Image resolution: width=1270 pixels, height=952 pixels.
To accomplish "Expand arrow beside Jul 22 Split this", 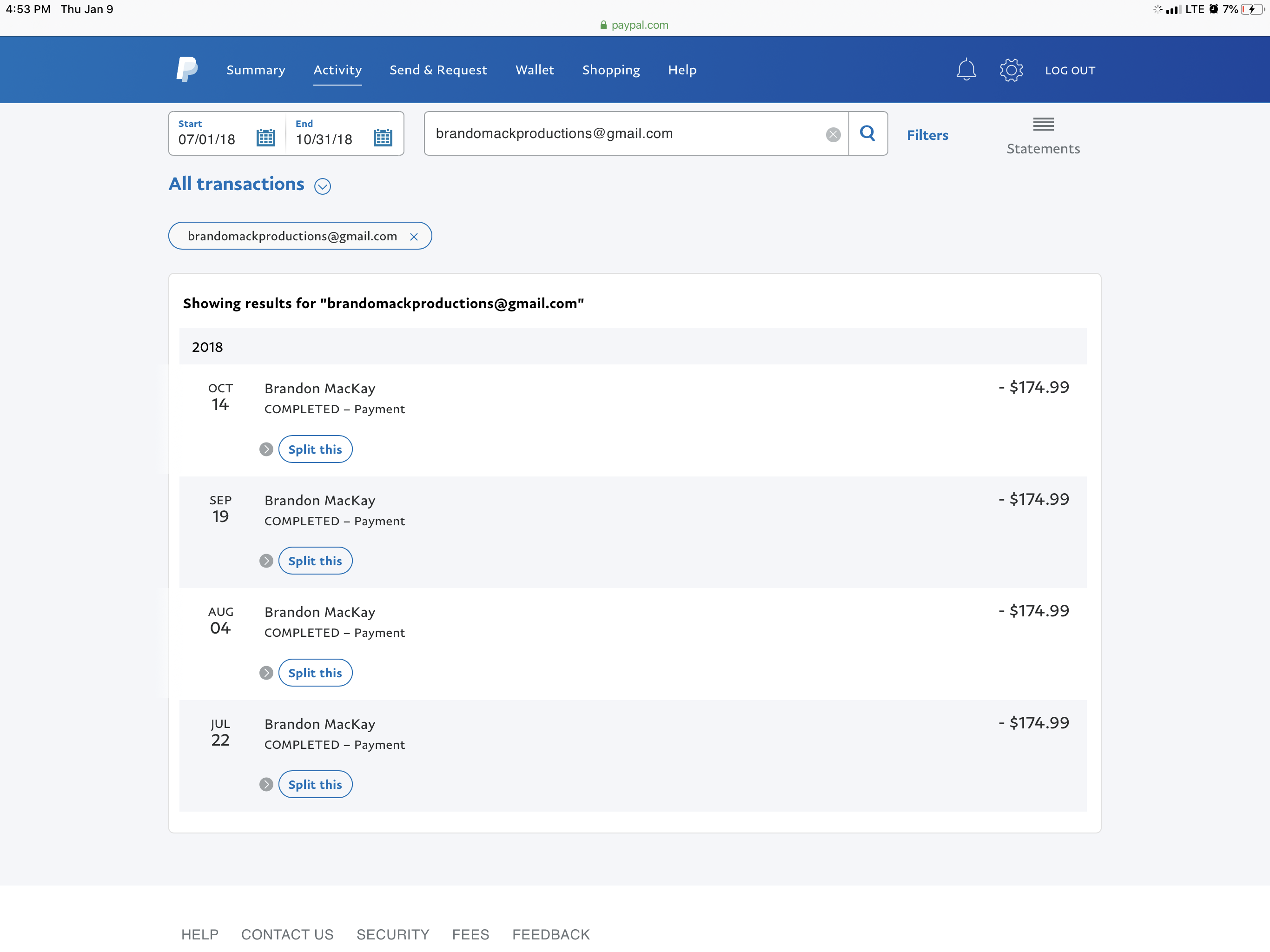I will pyautogui.click(x=266, y=784).
